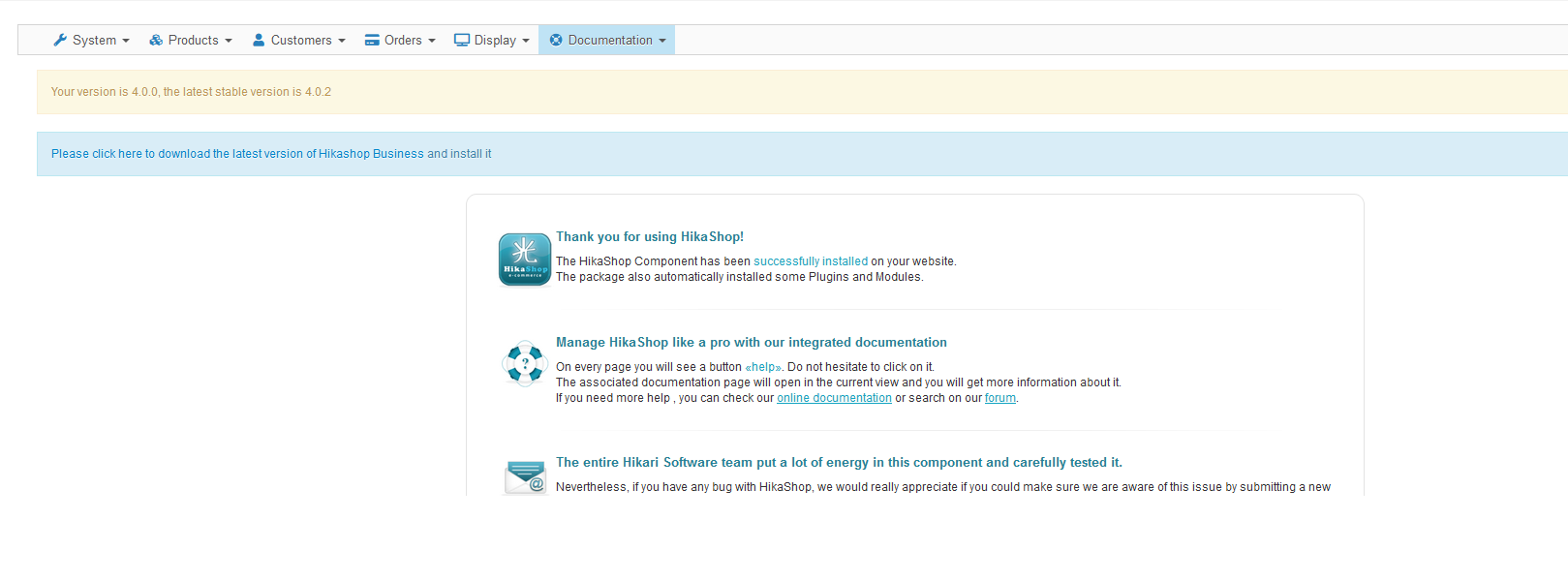Click 'The package also automatically installed' line
Image resolution: width=1568 pixels, height=581 pixels.
[740, 277]
